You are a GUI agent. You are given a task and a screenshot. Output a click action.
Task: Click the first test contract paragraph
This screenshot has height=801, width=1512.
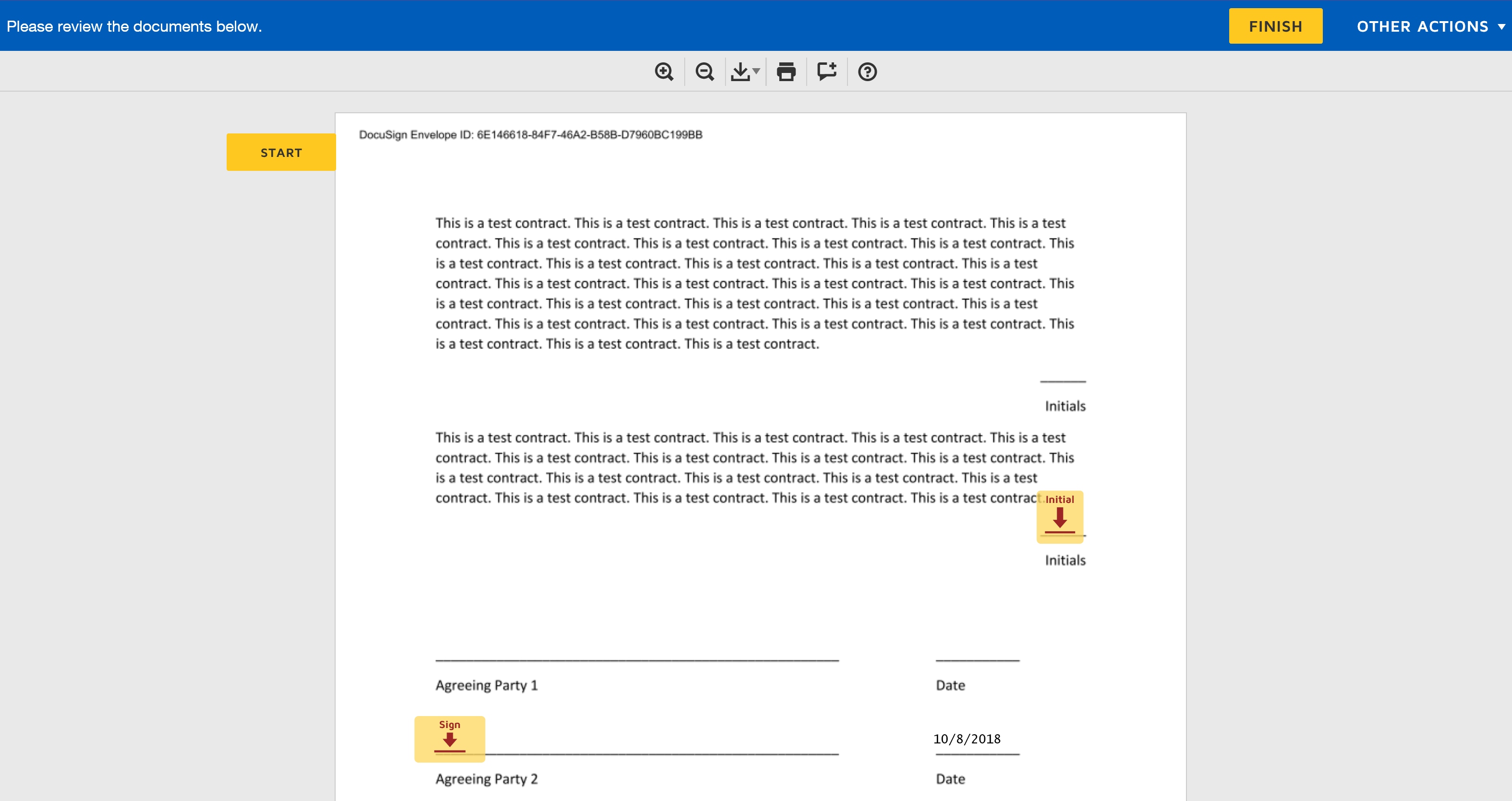(x=754, y=284)
